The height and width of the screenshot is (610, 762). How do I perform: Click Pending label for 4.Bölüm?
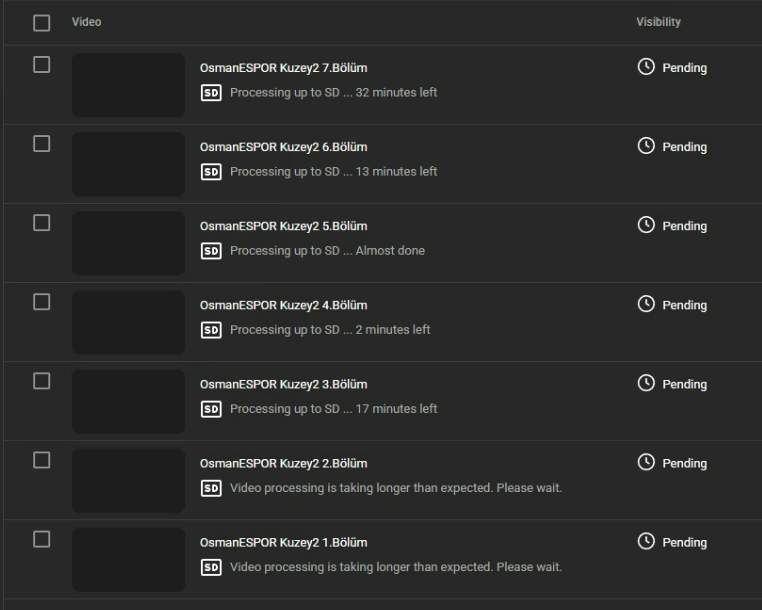tap(685, 305)
